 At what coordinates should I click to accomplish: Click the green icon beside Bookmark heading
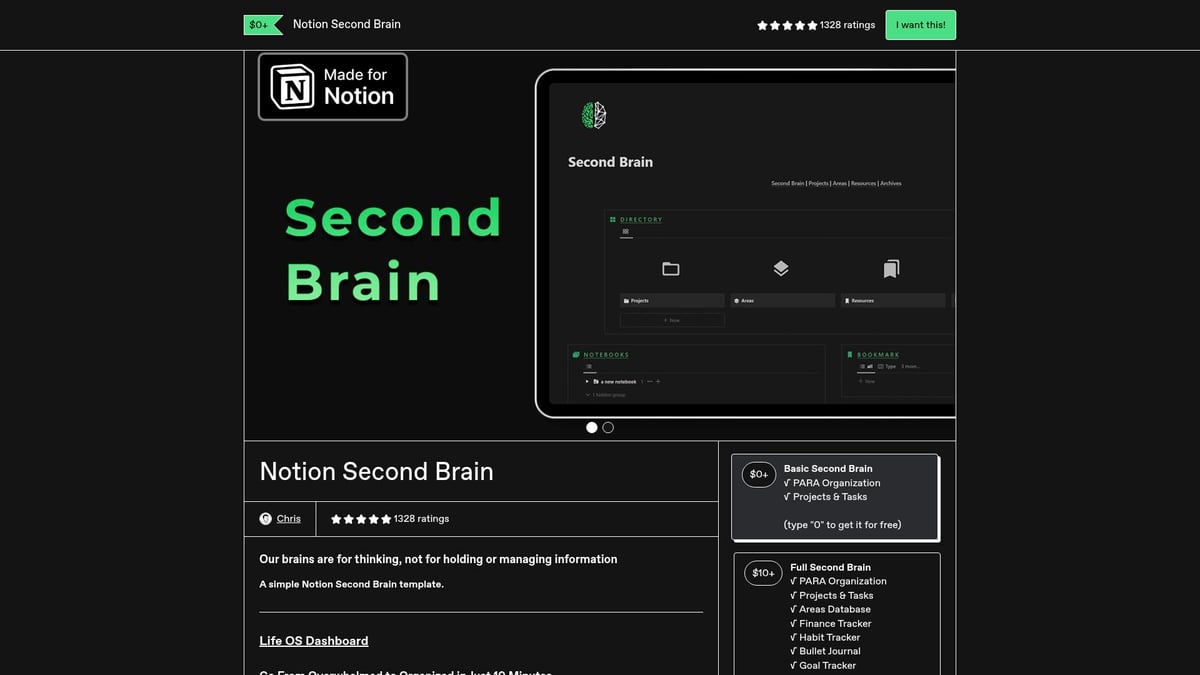click(x=850, y=354)
